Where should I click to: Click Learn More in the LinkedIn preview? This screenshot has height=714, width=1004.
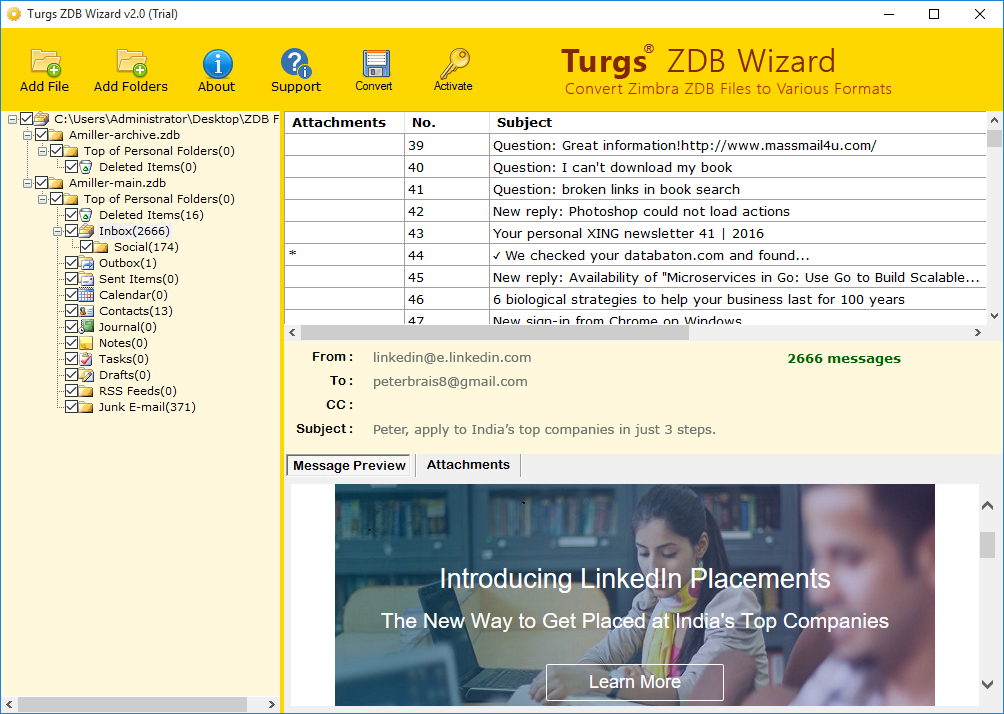(635, 682)
